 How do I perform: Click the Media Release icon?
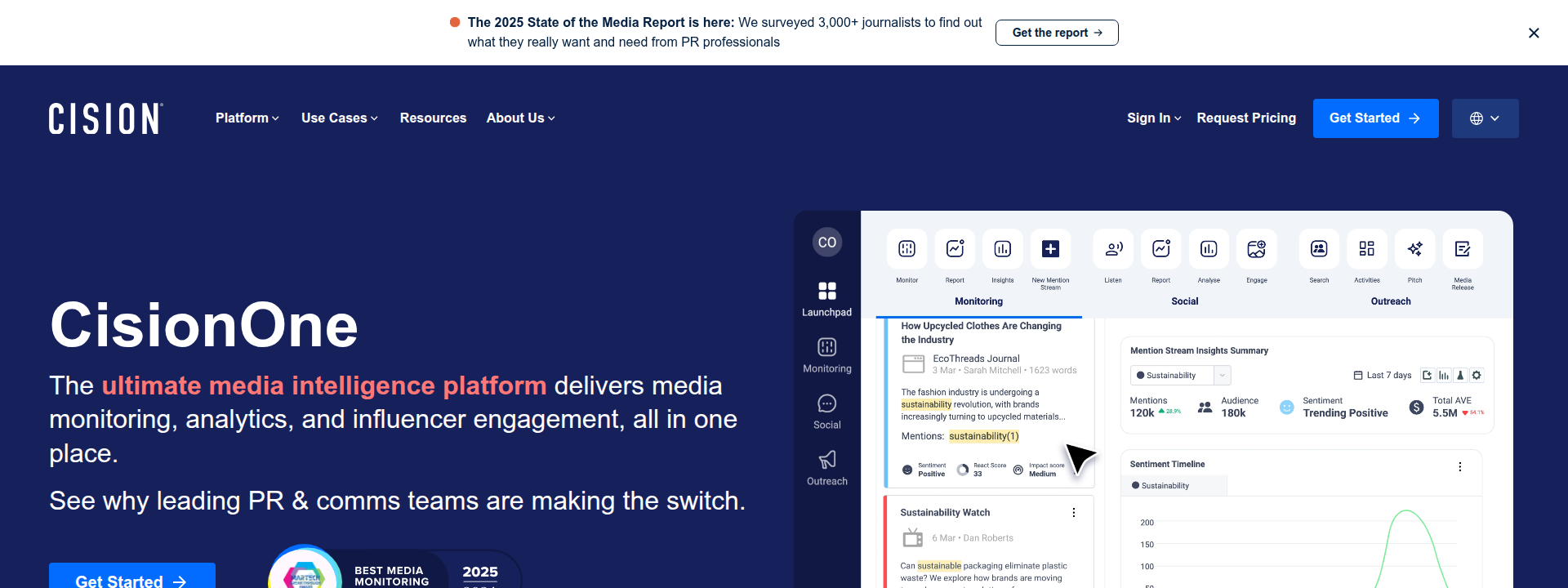tap(1463, 249)
